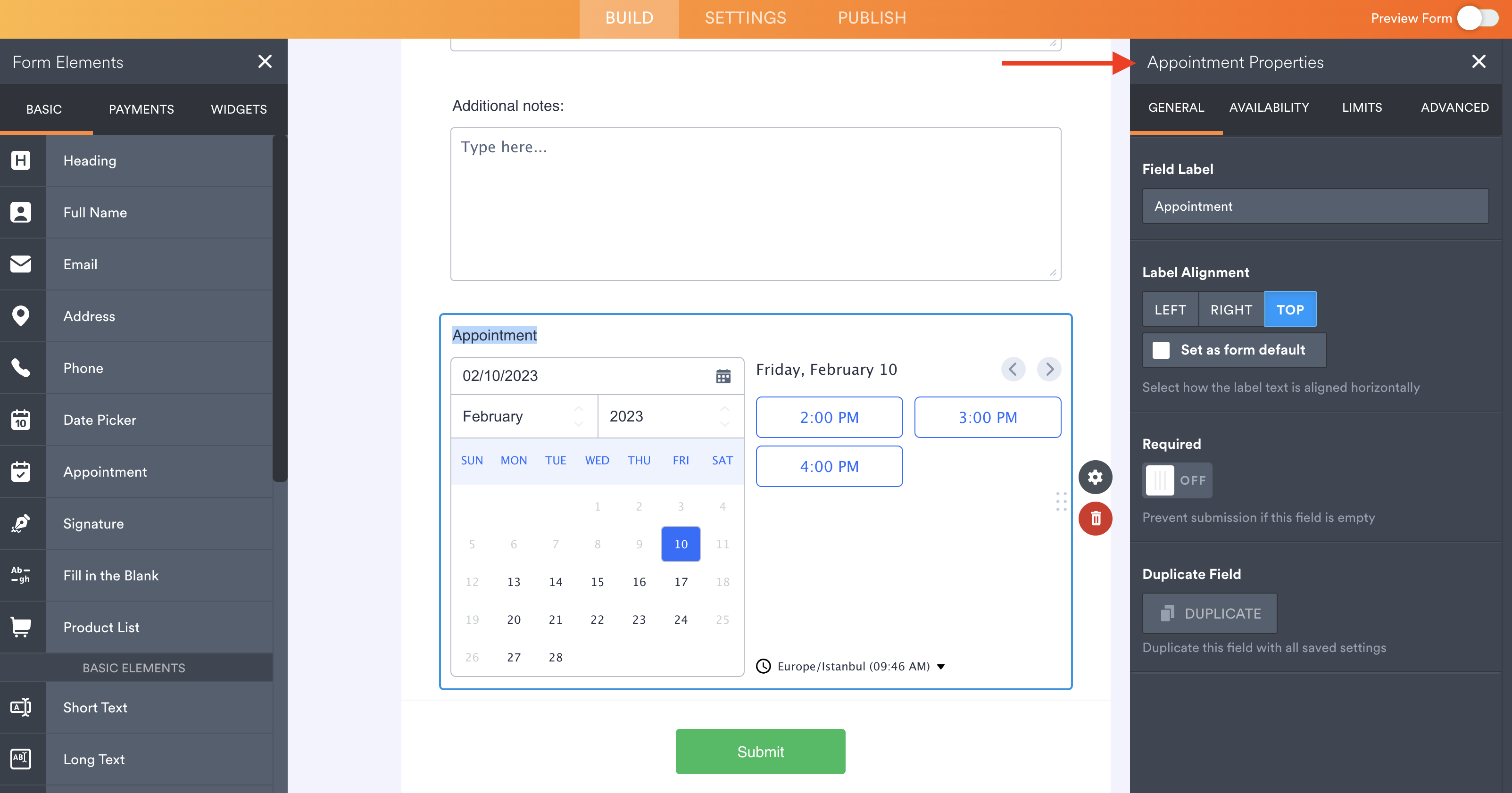This screenshot has width=1512, height=793.
Task: Click the calendar icon in date field
Action: pyautogui.click(x=723, y=376)
